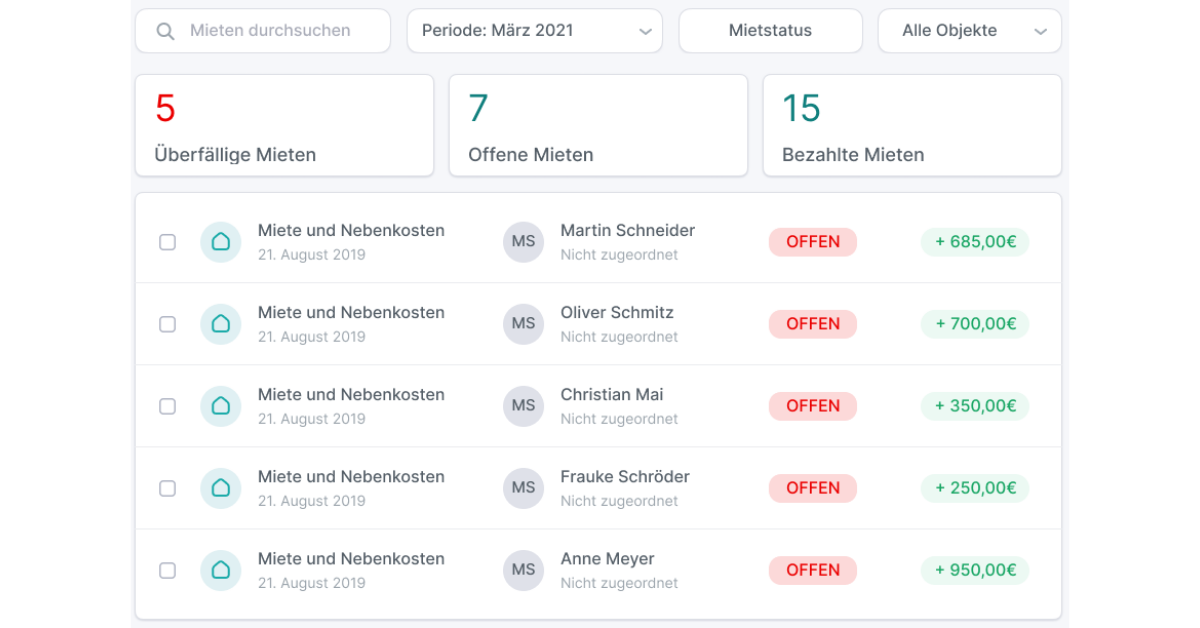1200x628 pixels.
Task: Focus the Mieten durchsuchen search field
Action: click(x=263, y=31)
